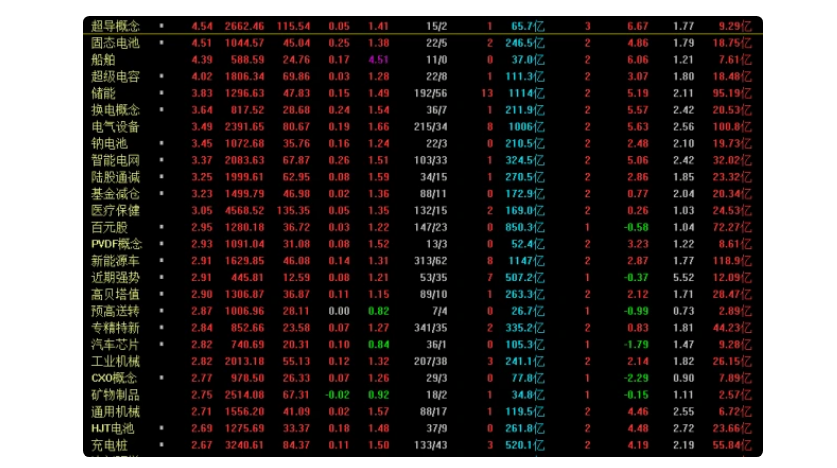The width and height of the screenshot is (837, 468).
Task: Click the 65.7亿 turnover in 超导概念 row
Action: (527, 26)
